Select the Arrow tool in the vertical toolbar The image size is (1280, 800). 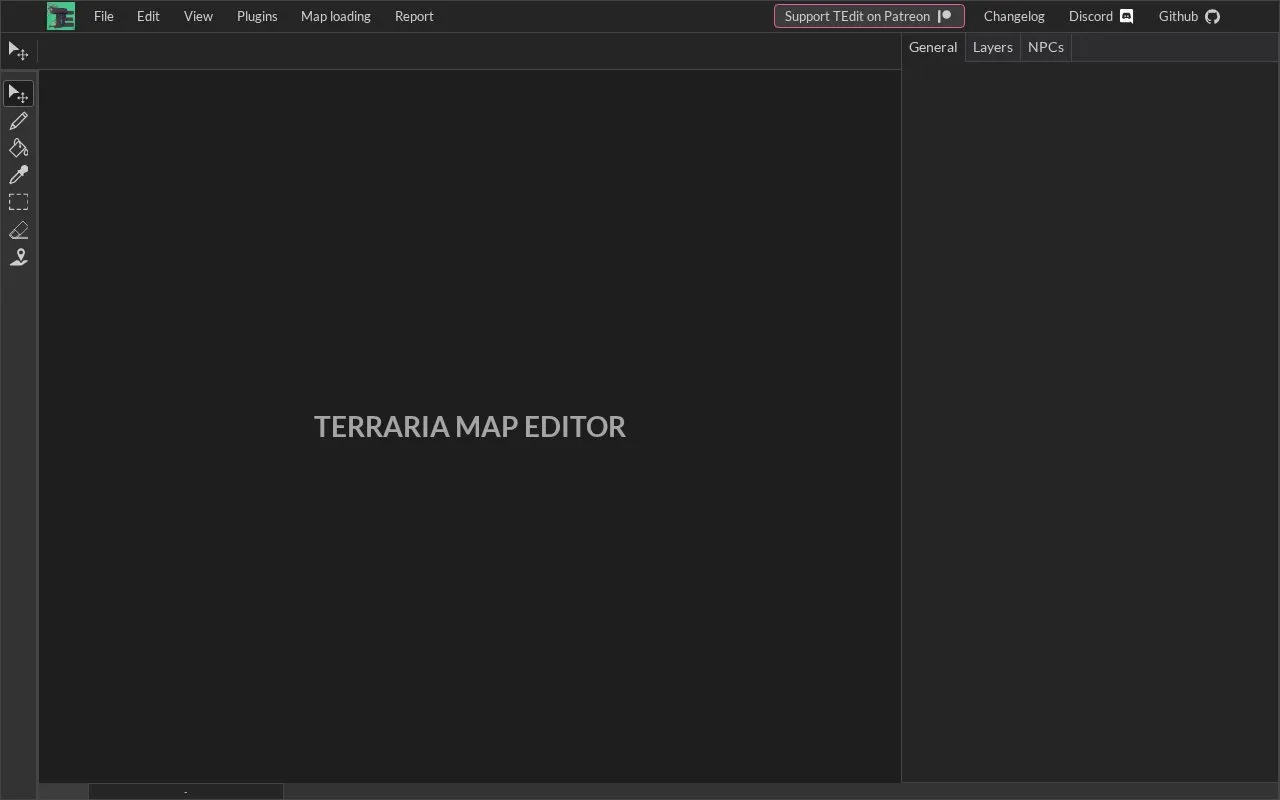18,93
